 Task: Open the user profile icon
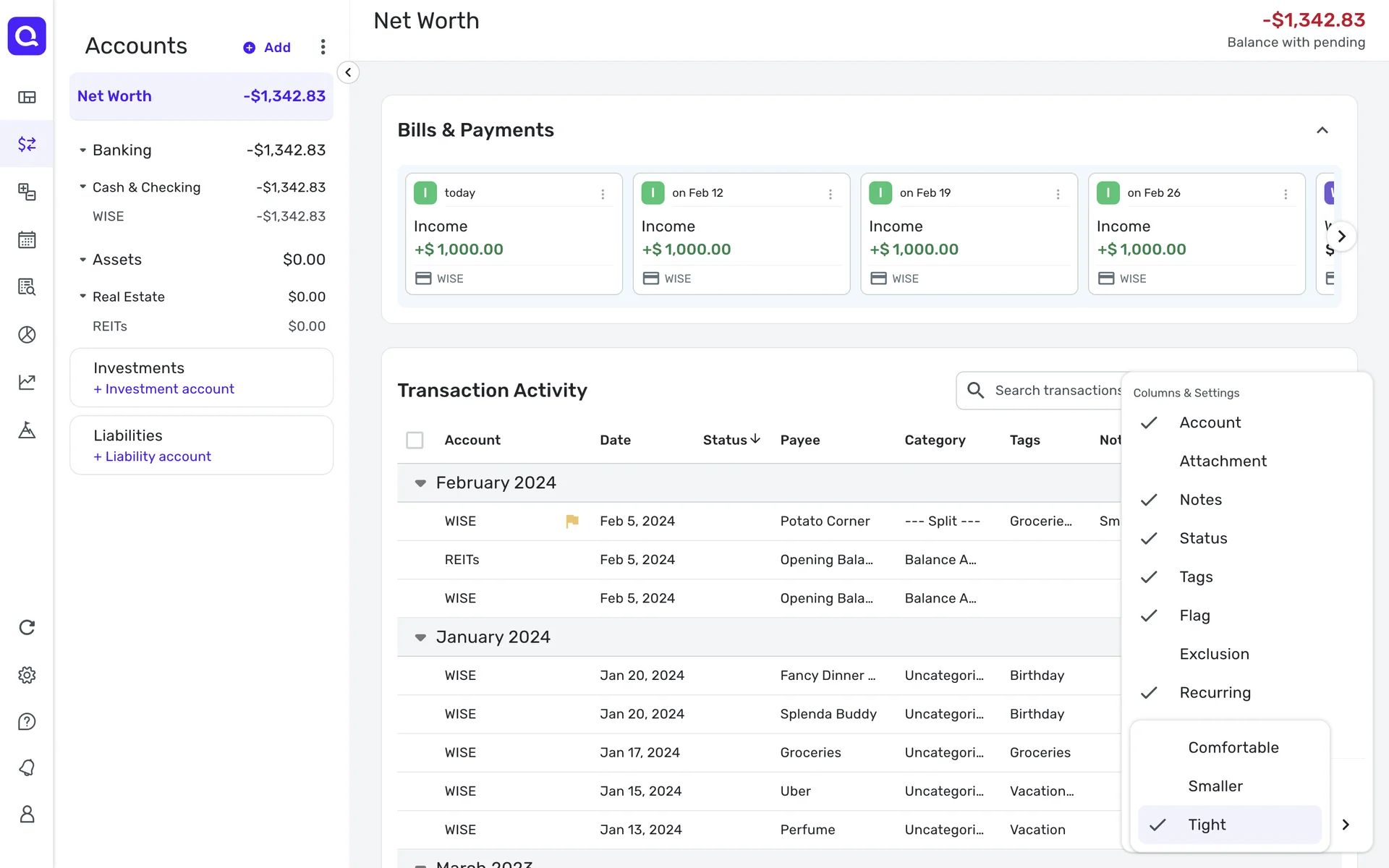(x=27, y=814)
